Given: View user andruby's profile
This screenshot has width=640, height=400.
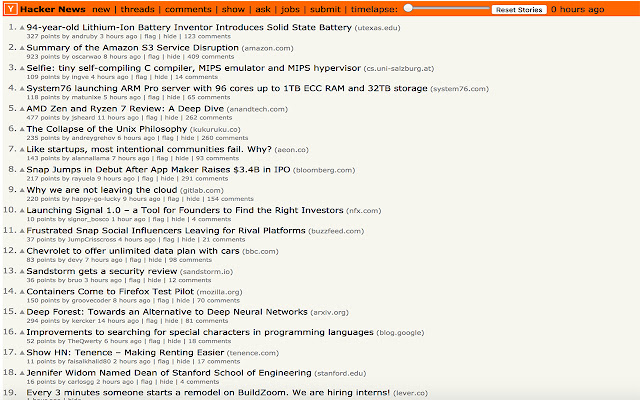Looking at the screenshot, I should click(x=84, y=36).
